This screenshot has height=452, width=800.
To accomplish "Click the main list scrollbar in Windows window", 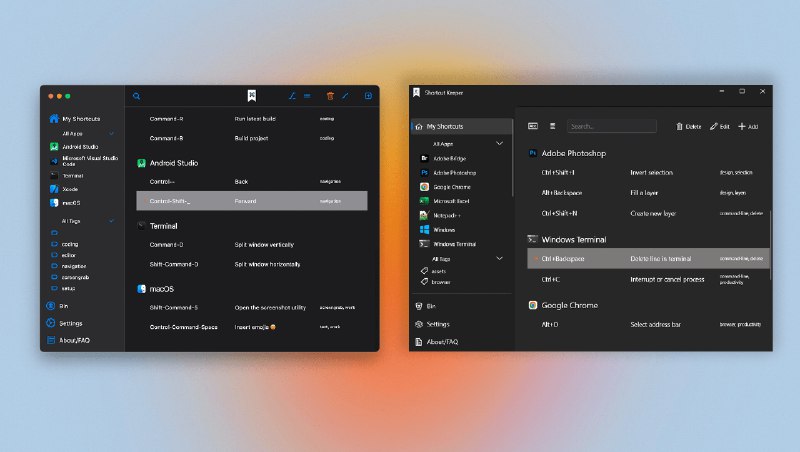I will coord(770,245).
